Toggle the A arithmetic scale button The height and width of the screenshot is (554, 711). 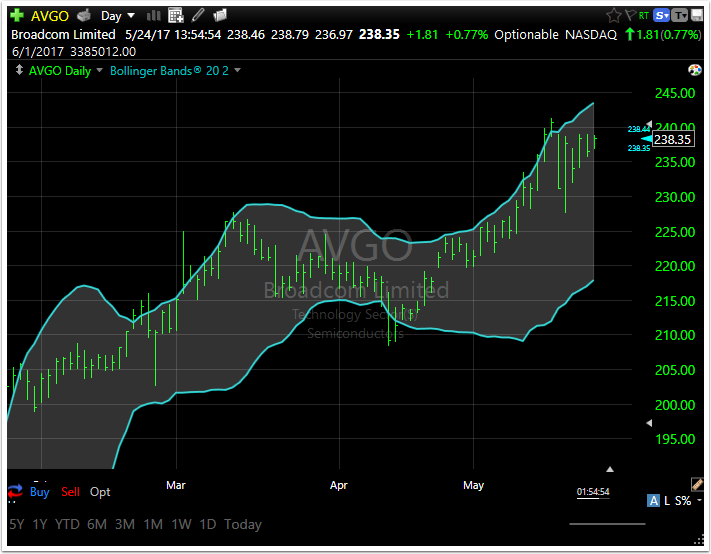653,501
